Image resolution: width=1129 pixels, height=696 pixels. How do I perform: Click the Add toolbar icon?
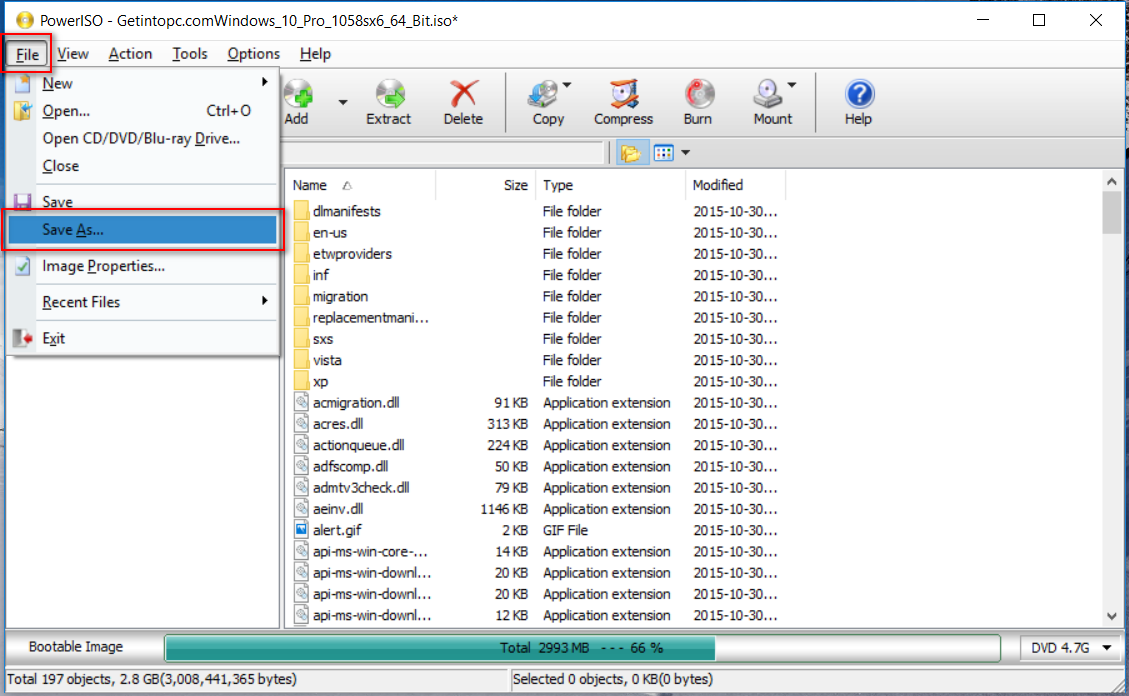click(298, 94)
